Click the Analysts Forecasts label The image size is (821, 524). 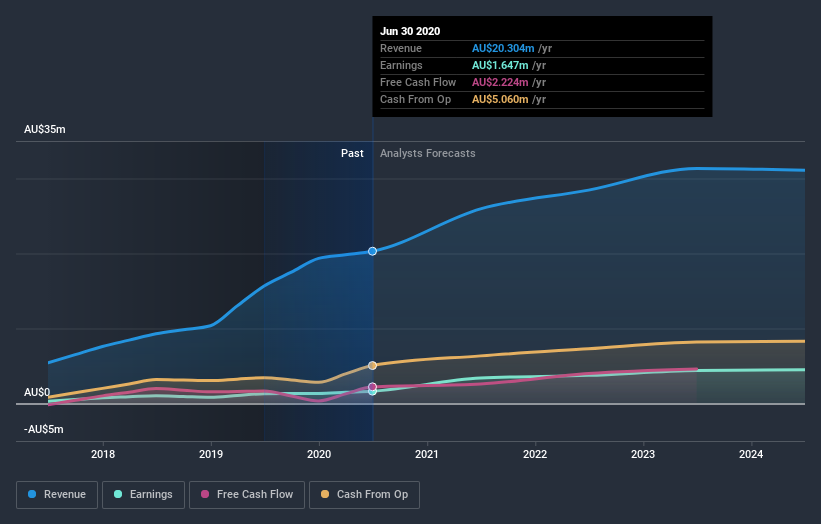tap(428, 153)
